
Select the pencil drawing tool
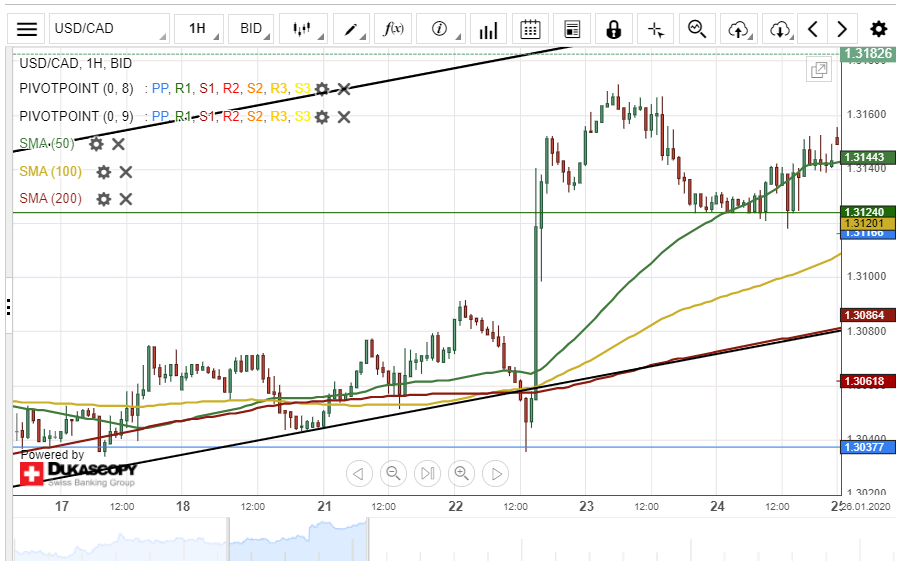click(351, 29)
